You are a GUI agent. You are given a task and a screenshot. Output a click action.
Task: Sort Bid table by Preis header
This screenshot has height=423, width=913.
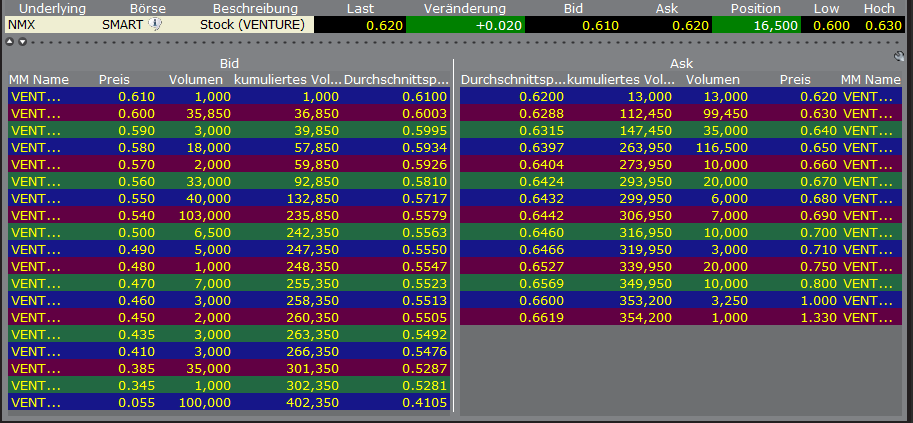(x=114, y=80)
